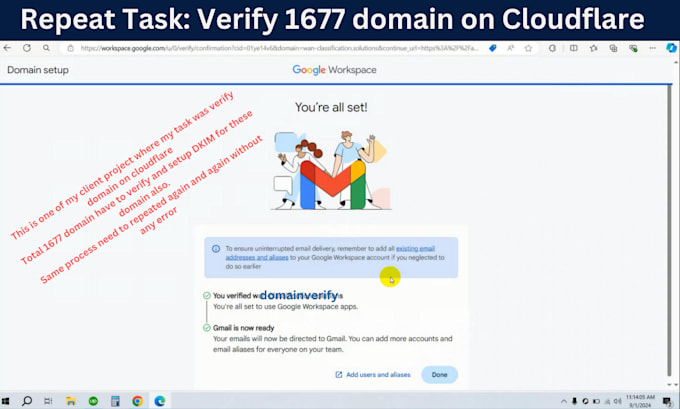680x409 pixels.
Task: Click the info icon in blue notice
Action: [216, 249]
